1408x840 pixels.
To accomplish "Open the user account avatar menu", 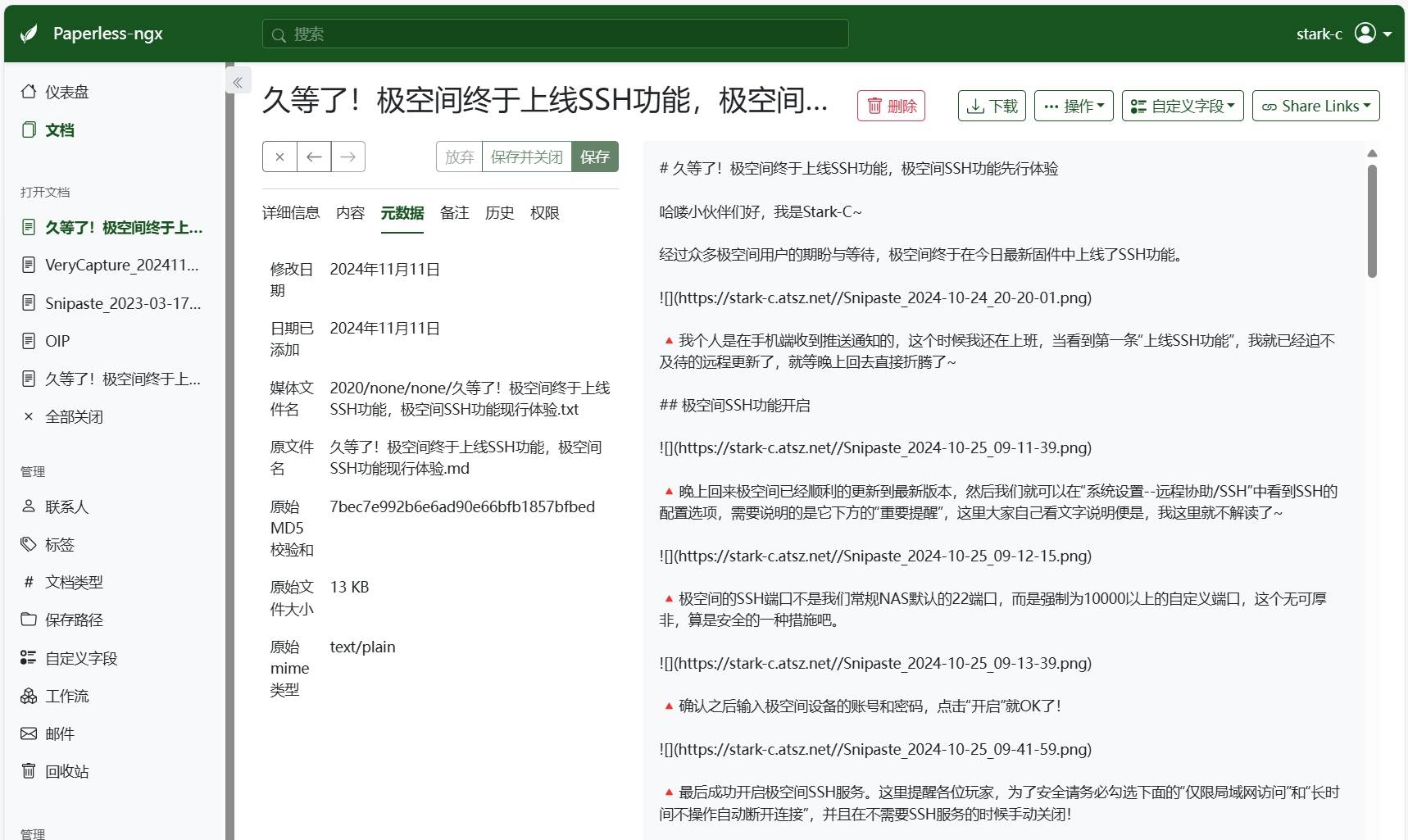I will [1365, 34].
